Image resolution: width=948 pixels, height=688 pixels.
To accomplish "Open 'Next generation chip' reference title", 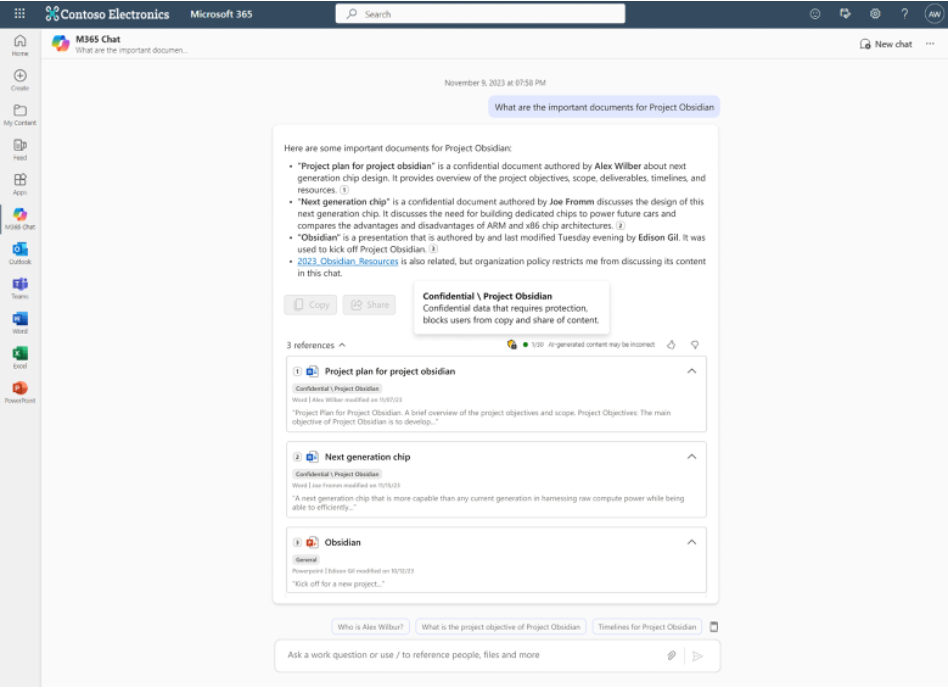I will point(368,457).
